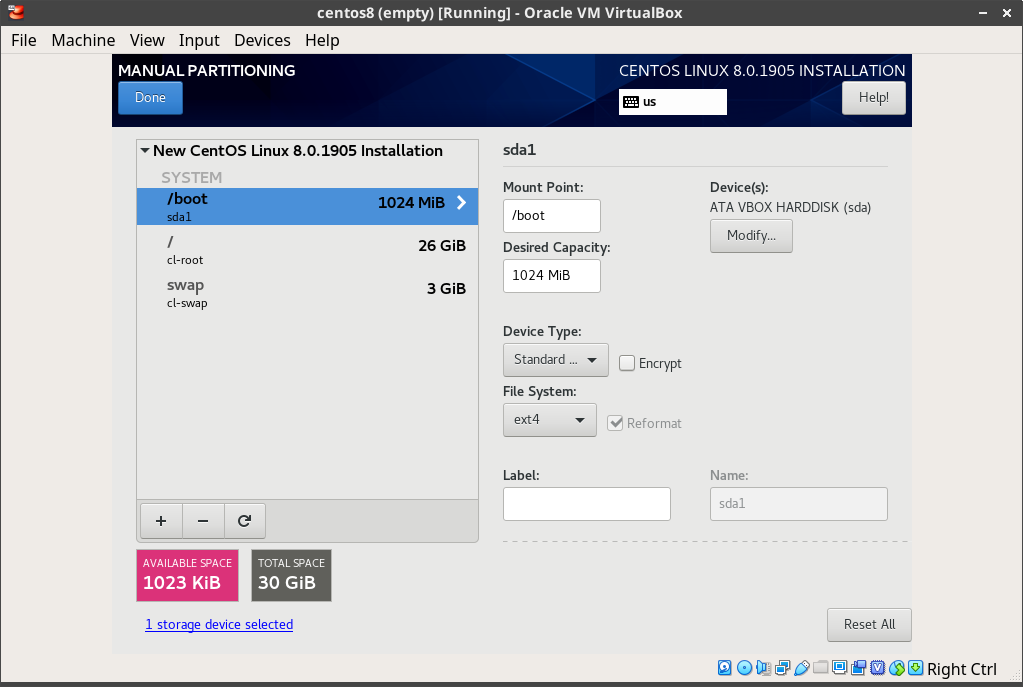Screen dimensions: 1023x687
Task: Click the ATA VBOX HARDDISK (sda) text
Action: click(x=790, y=207)
